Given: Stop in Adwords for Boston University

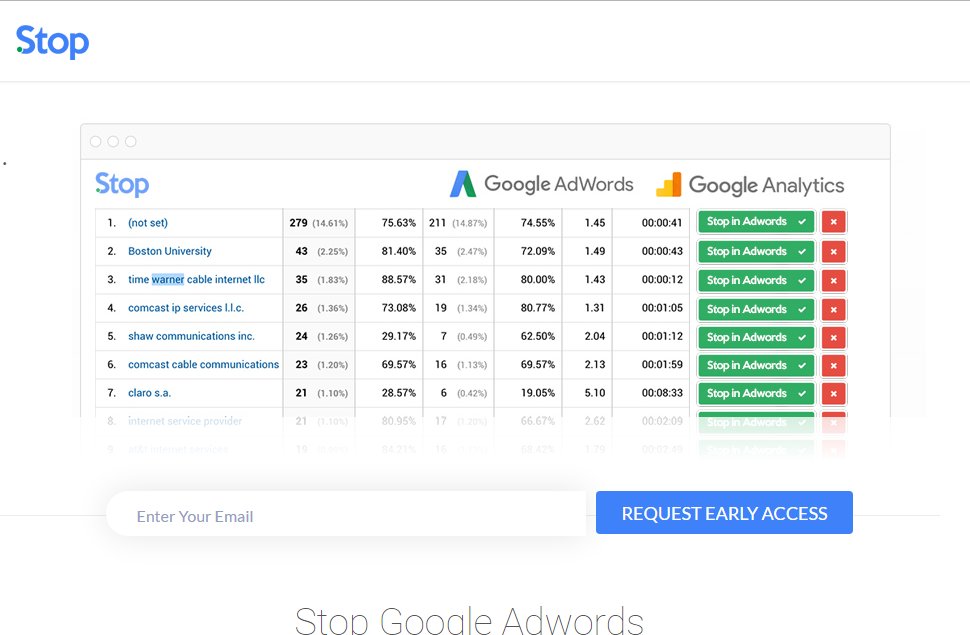Looking at the screenshot, I should tap(756, 251).
